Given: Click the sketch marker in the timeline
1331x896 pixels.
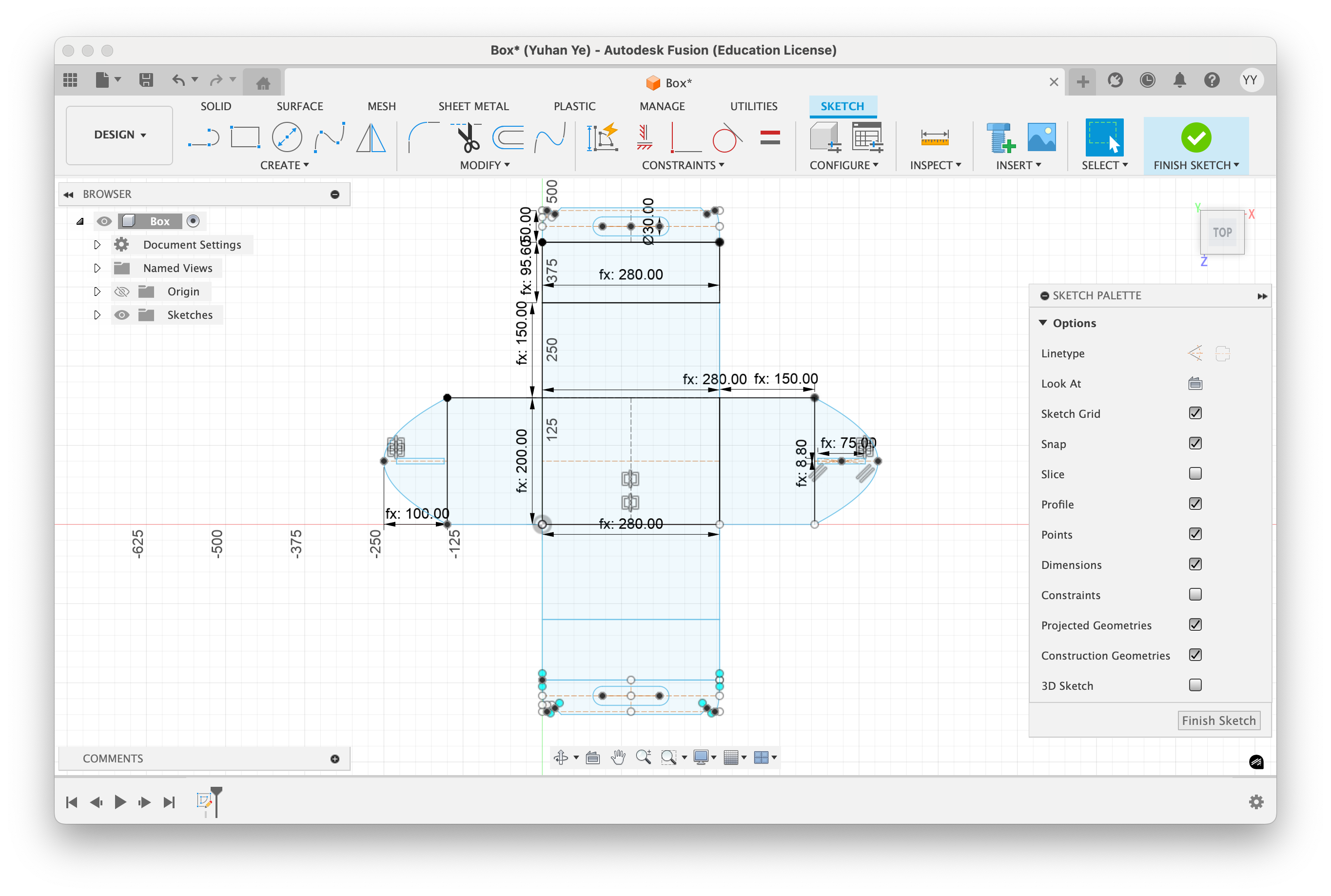Looking at the screenshot, I should (x=204, y=801).
